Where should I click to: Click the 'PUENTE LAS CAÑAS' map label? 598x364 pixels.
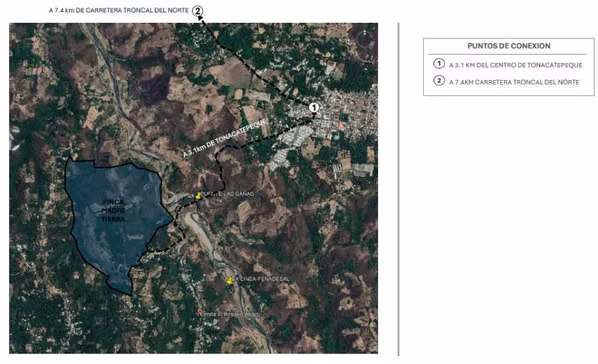228,194
